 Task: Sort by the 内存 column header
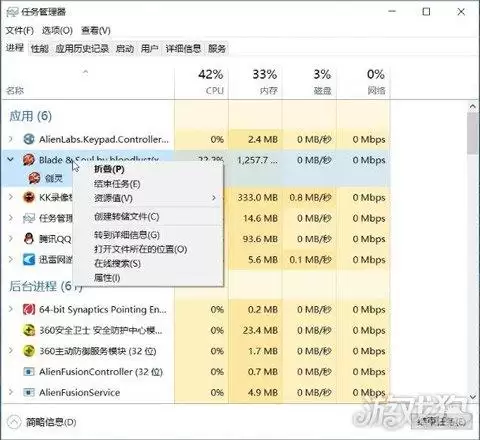pos(255,83)
